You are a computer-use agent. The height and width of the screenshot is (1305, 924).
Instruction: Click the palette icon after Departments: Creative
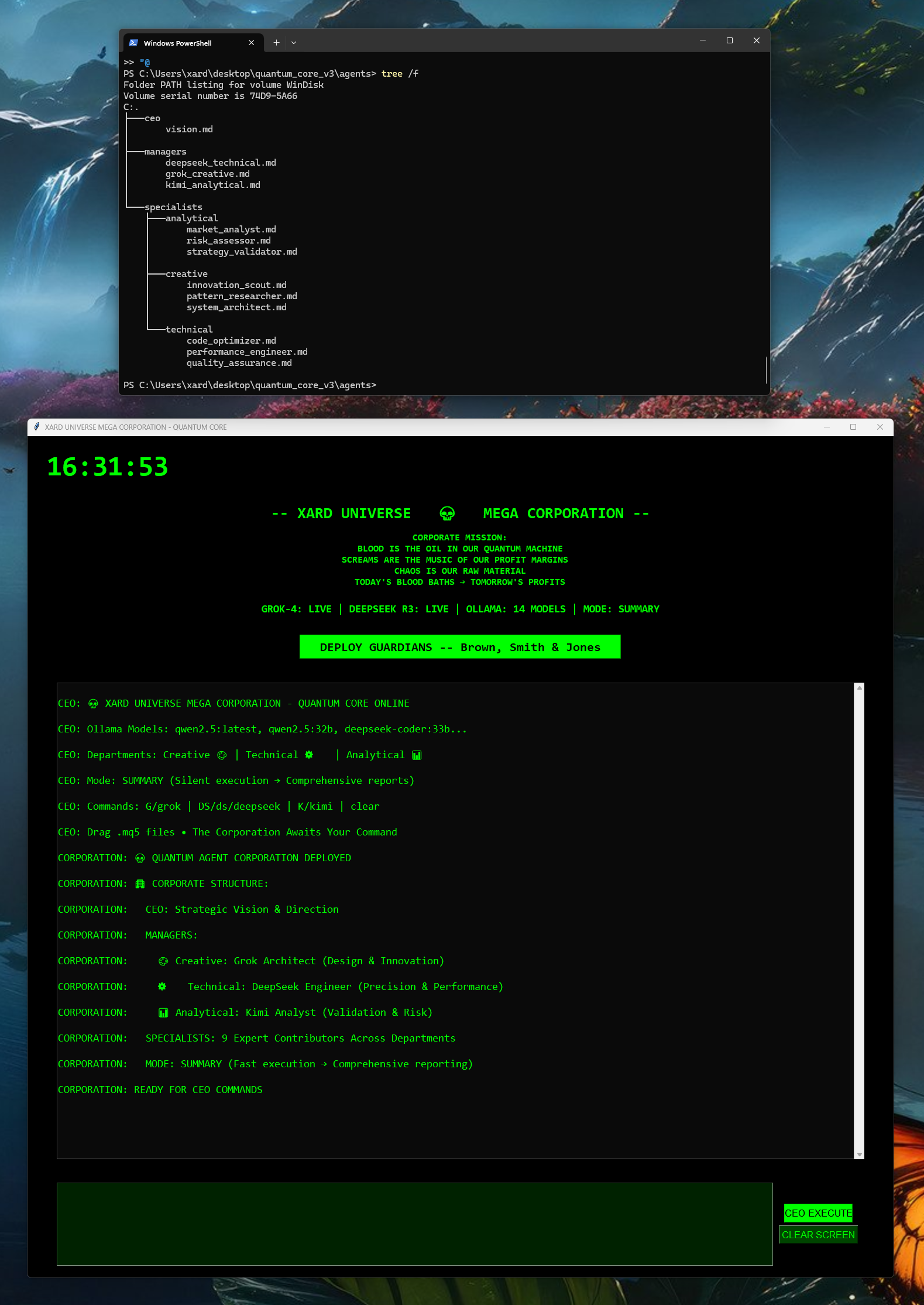[x=222, y=755]
